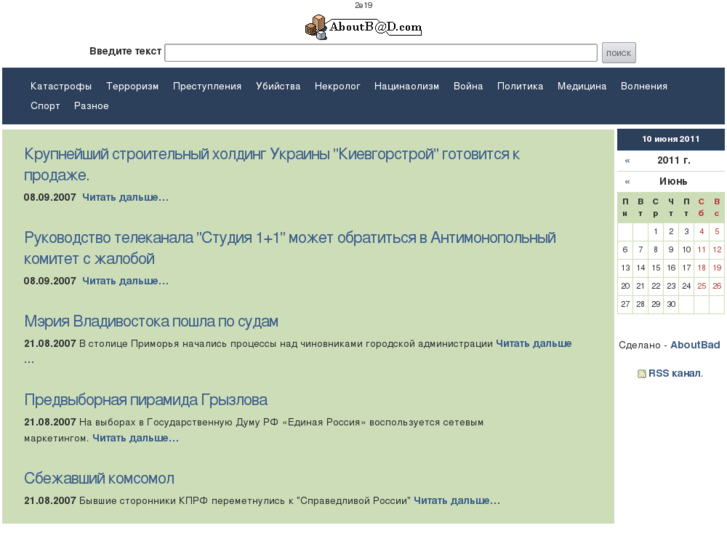Go to previous month before Июнь

pos(627,181)
